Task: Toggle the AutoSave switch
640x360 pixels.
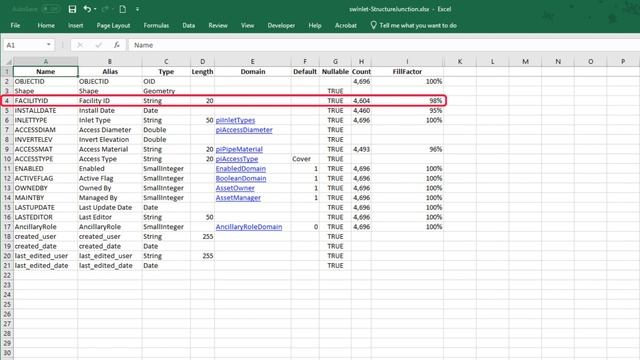Action: pos(50,9)
